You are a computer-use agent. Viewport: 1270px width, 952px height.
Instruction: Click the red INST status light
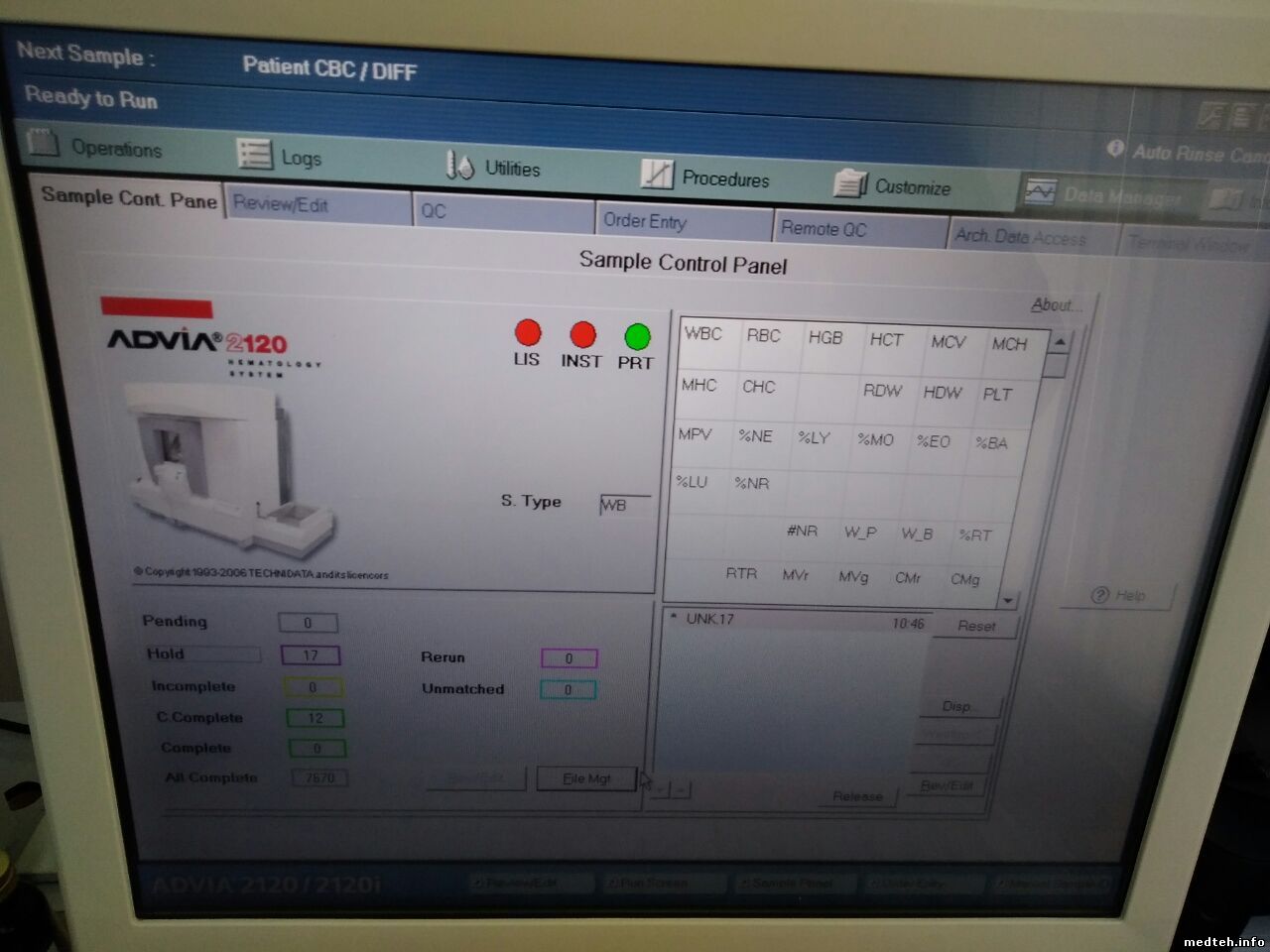pos(582,335)
